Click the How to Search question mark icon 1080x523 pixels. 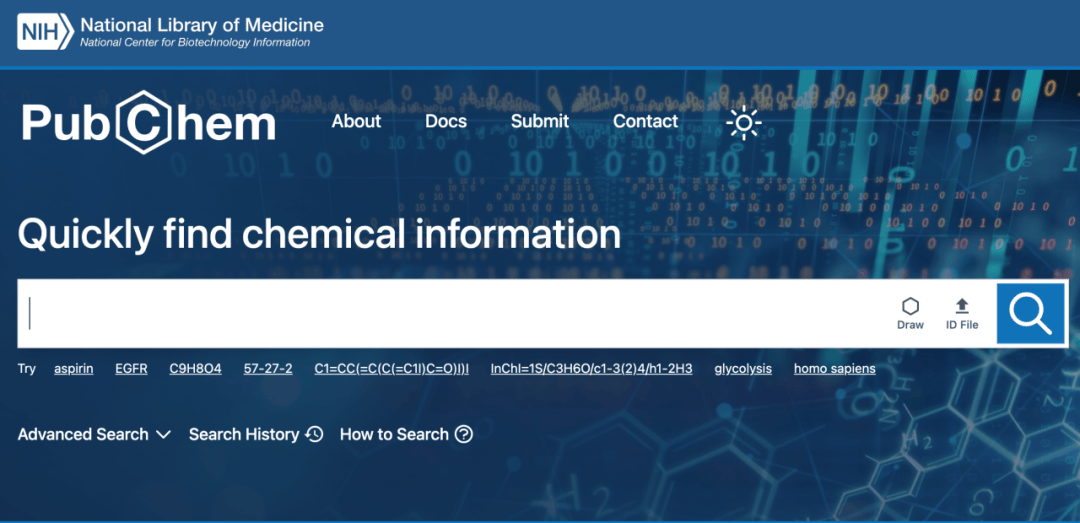coord(463,434)
